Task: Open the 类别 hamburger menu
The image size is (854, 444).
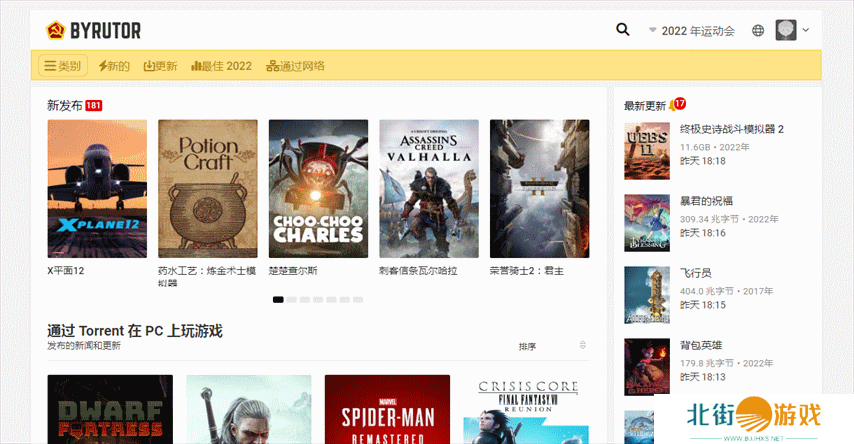Action: [x=62, y=66]
